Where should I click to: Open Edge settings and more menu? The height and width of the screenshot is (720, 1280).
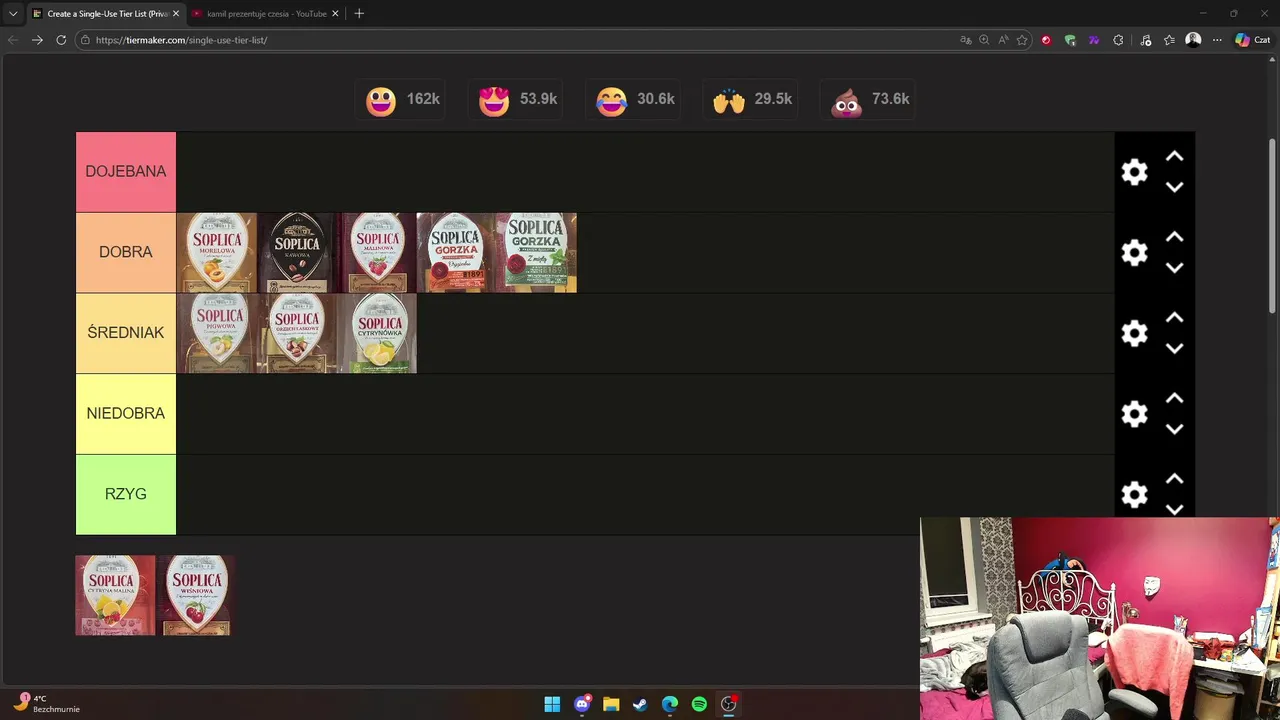pos(1217,40)
